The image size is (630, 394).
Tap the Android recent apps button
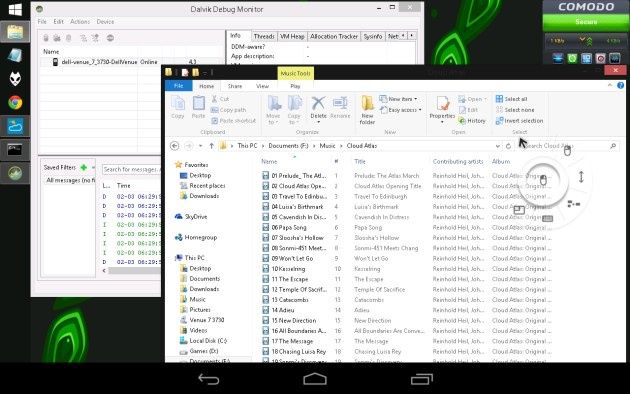421,379
